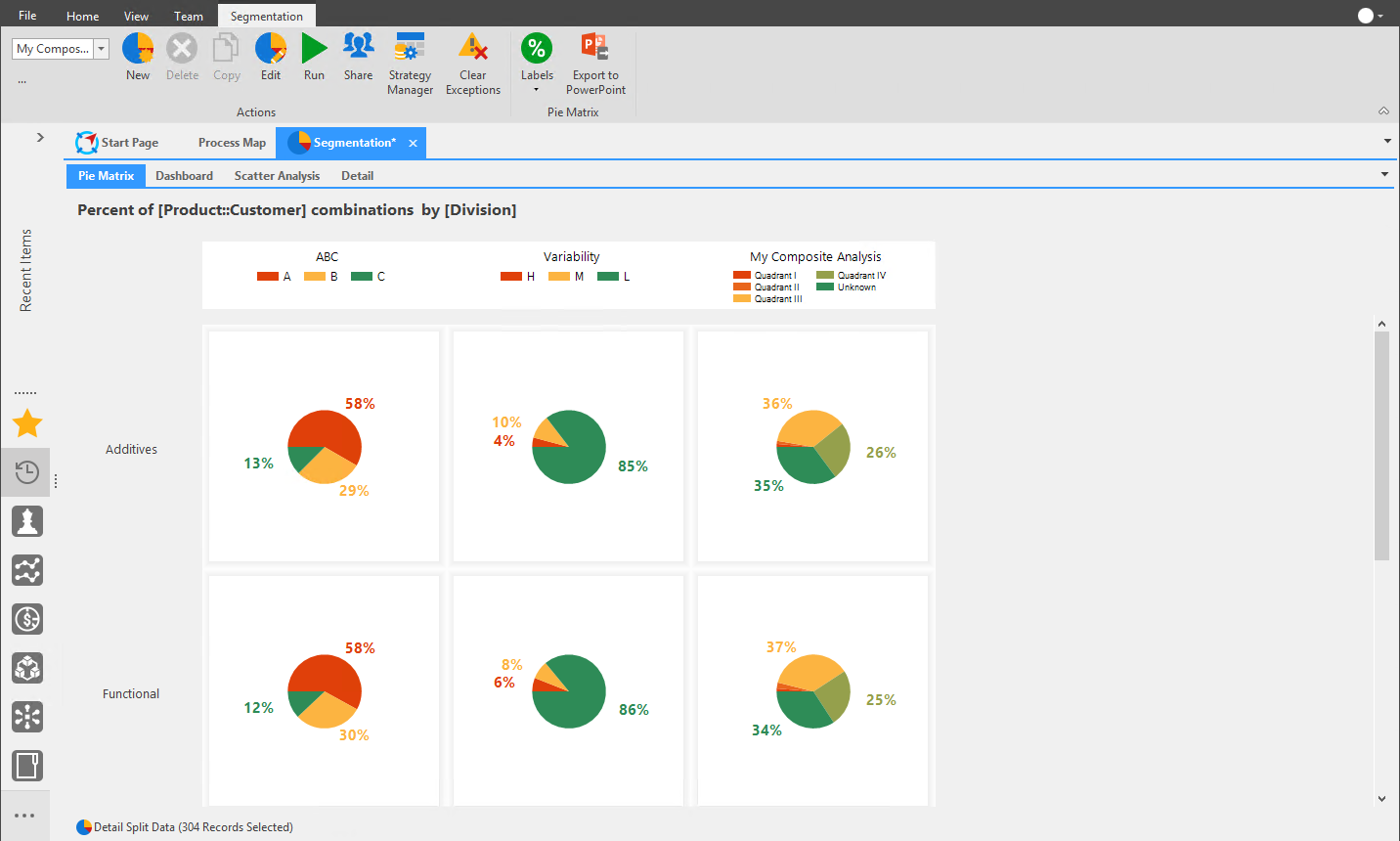This screenshot has width=1400, height=841.
Task: Expand the collapsed left navigation panel
Action: pyautogui.click(x=40, y=137)
